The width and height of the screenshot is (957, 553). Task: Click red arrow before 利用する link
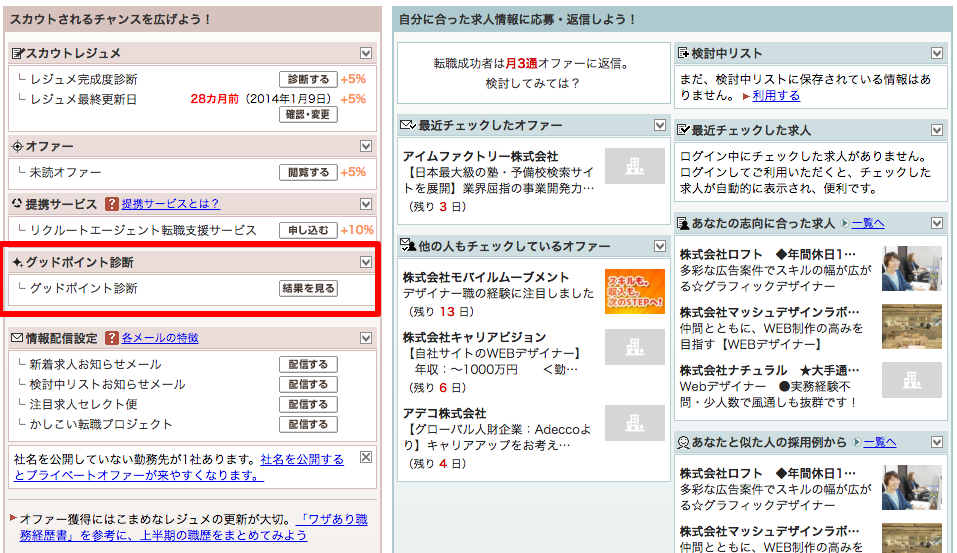coord(746,96)
